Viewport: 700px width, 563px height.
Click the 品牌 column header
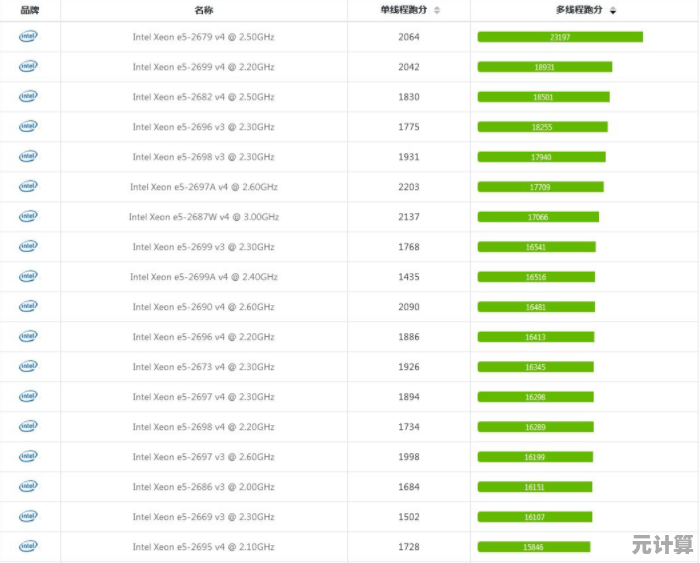pyautogui.click(x=29, y=10)
